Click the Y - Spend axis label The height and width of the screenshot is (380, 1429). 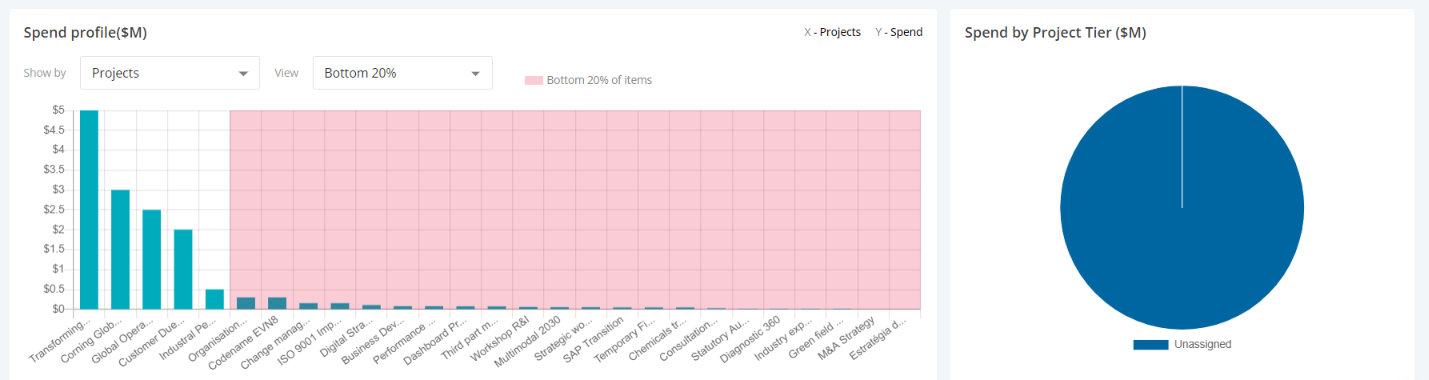899,32
